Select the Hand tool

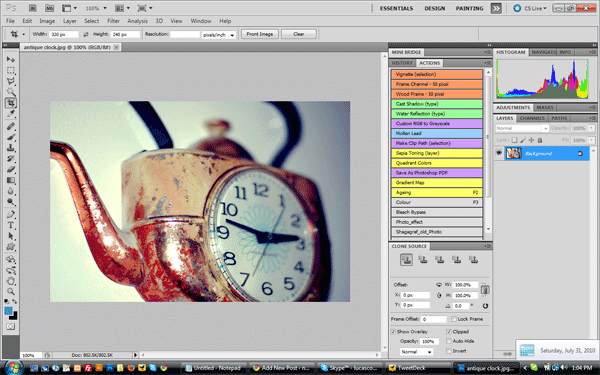(11, 281)
